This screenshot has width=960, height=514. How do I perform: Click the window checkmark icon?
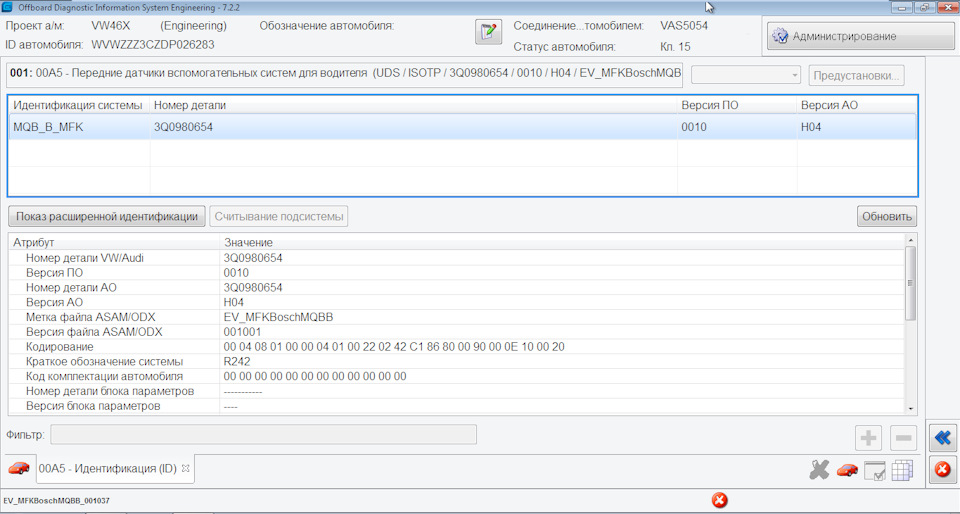click(x=874, y=471)
